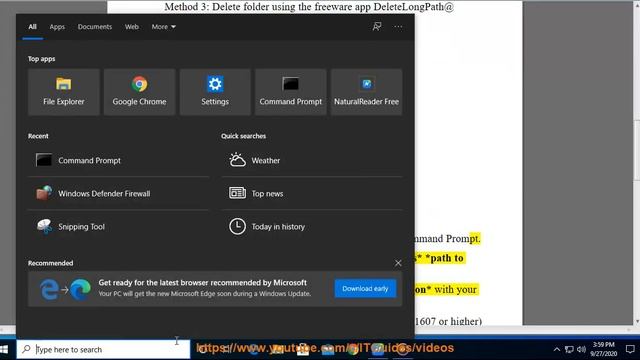Viewport: 640px width, 360px height.
Task: Switch to the Apps search tab
Action: point(57,27)
